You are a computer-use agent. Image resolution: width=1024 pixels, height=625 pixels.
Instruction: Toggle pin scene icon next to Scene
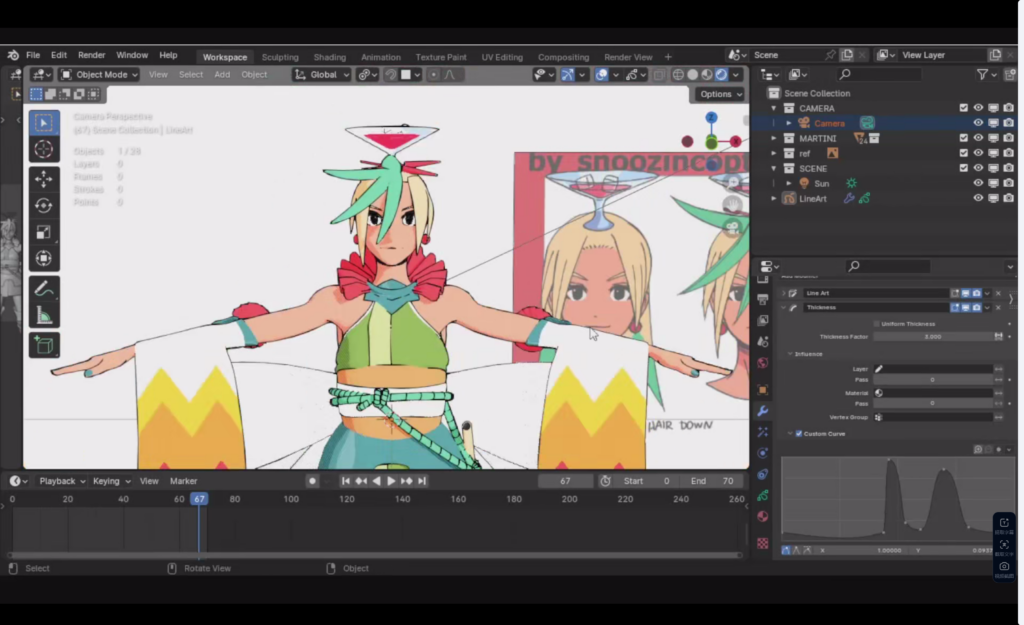pos(830,55)
